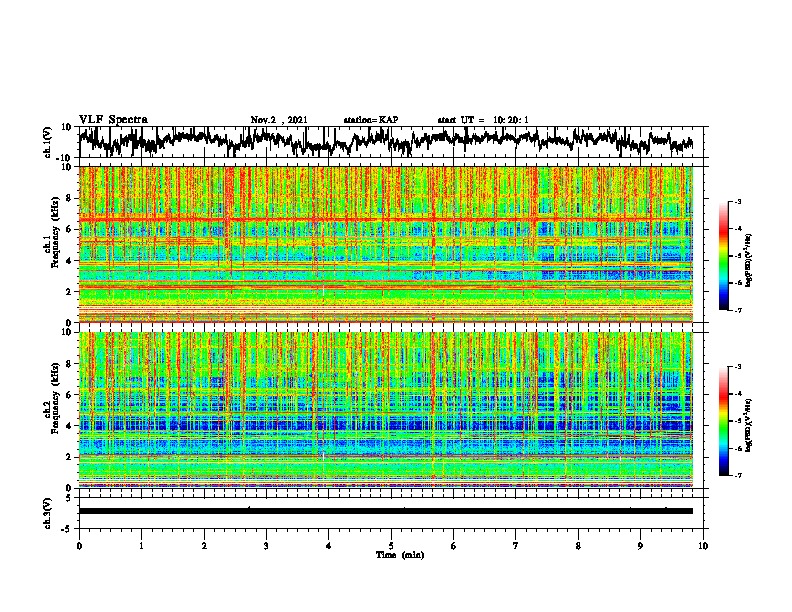The width and height of the screenshot is (792, 612).
Task: Click inside the ch.1 spectrogram panel
Action: point(386,244)
